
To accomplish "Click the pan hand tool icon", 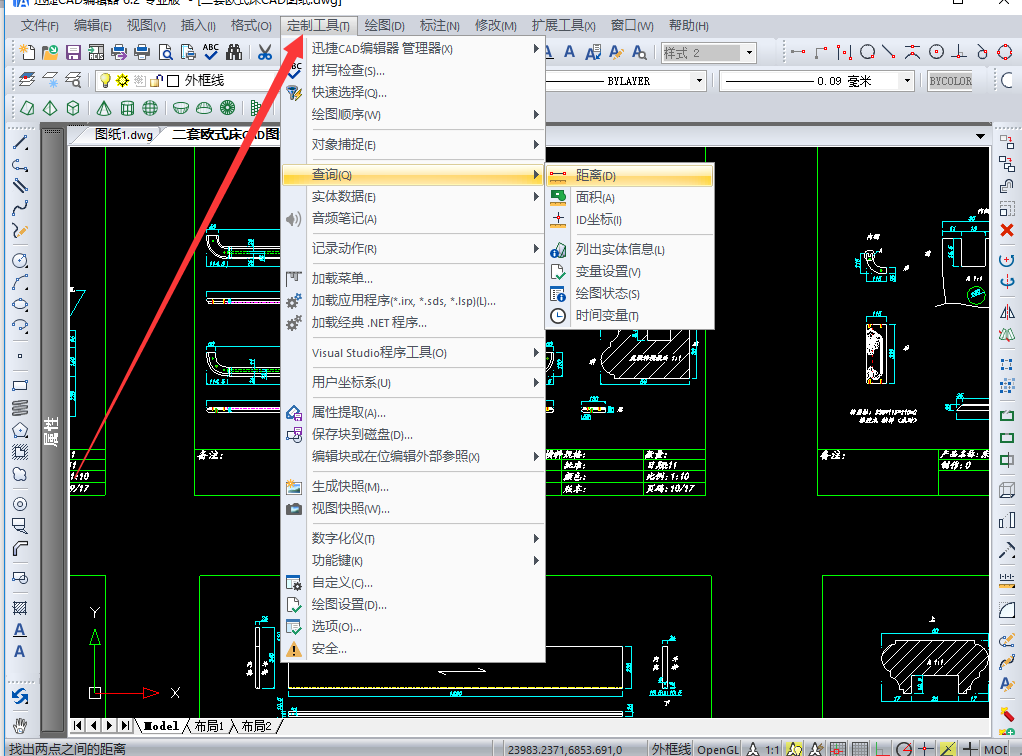I will [20, 725].
